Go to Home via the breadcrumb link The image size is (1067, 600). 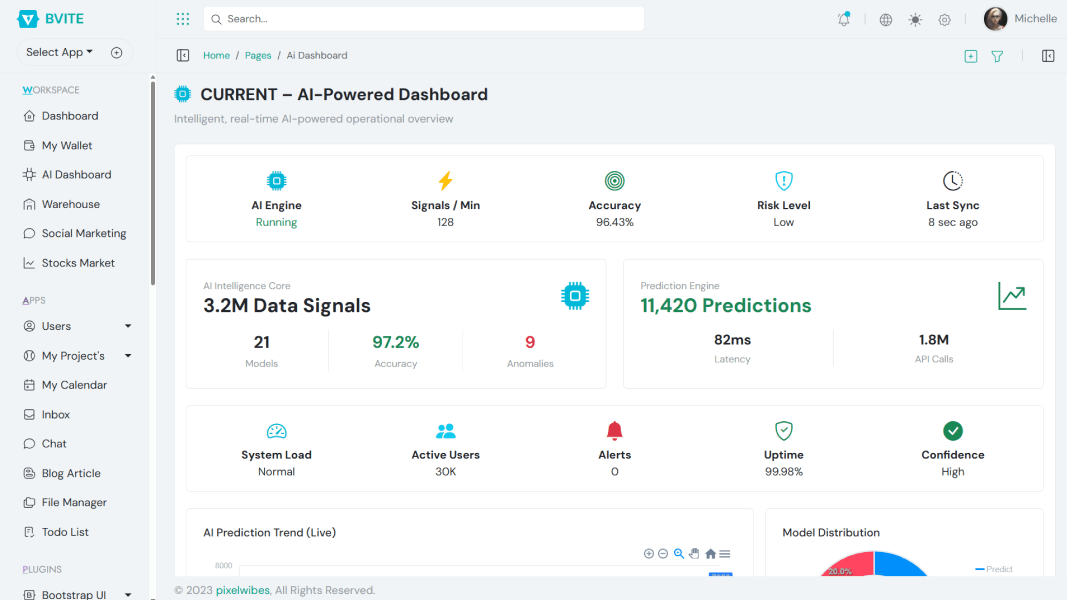tap(216, 55)
